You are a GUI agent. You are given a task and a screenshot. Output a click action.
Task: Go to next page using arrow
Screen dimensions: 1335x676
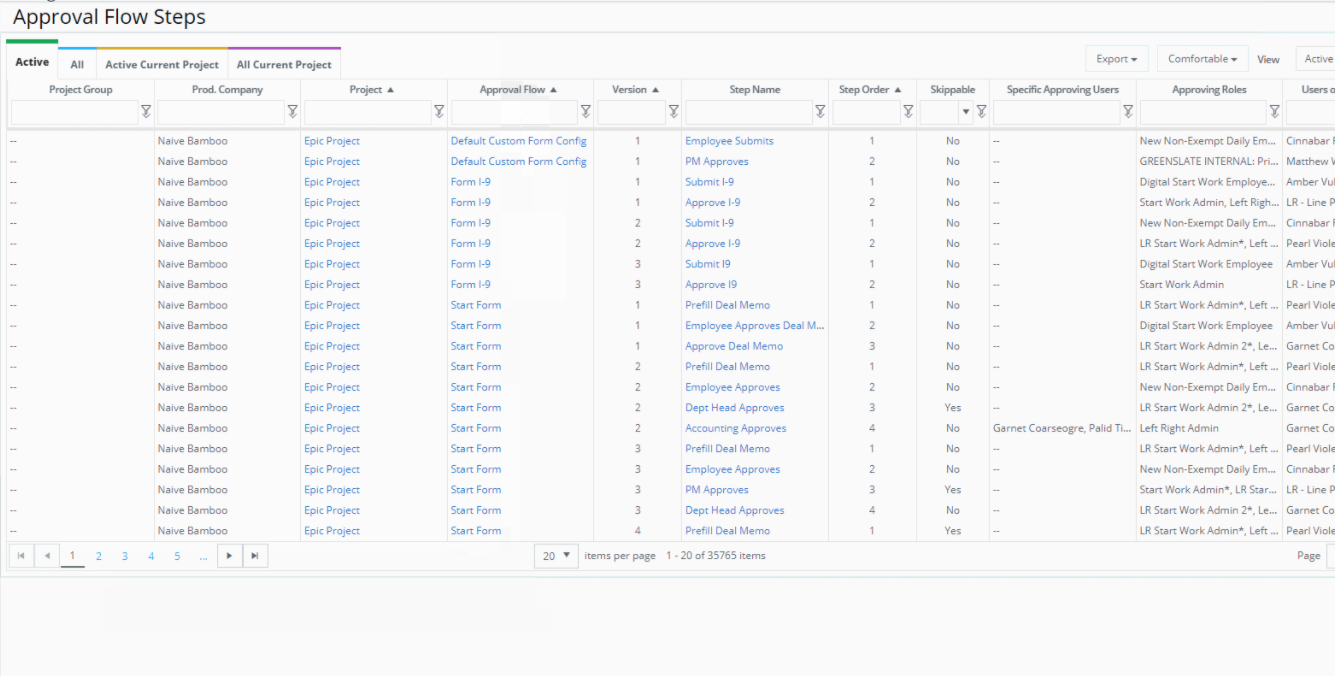point(230,556)
